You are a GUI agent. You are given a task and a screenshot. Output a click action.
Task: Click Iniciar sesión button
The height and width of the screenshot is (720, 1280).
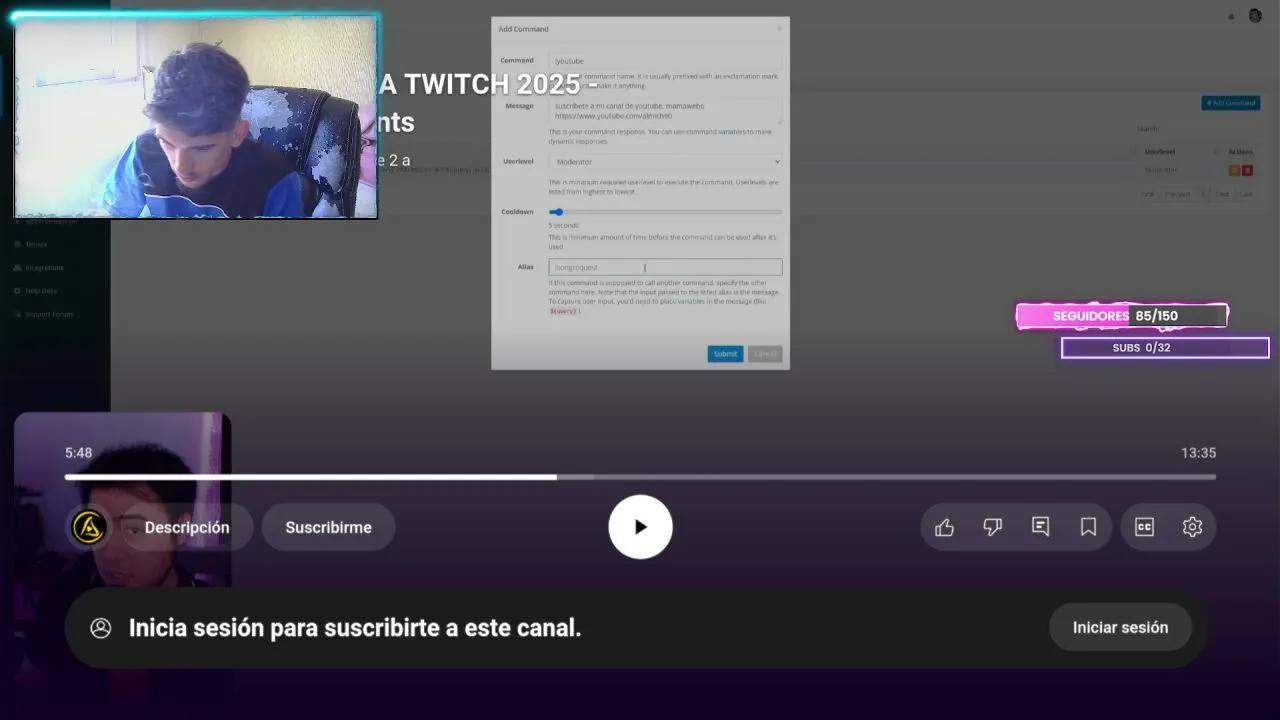(x=1120, y=628)
